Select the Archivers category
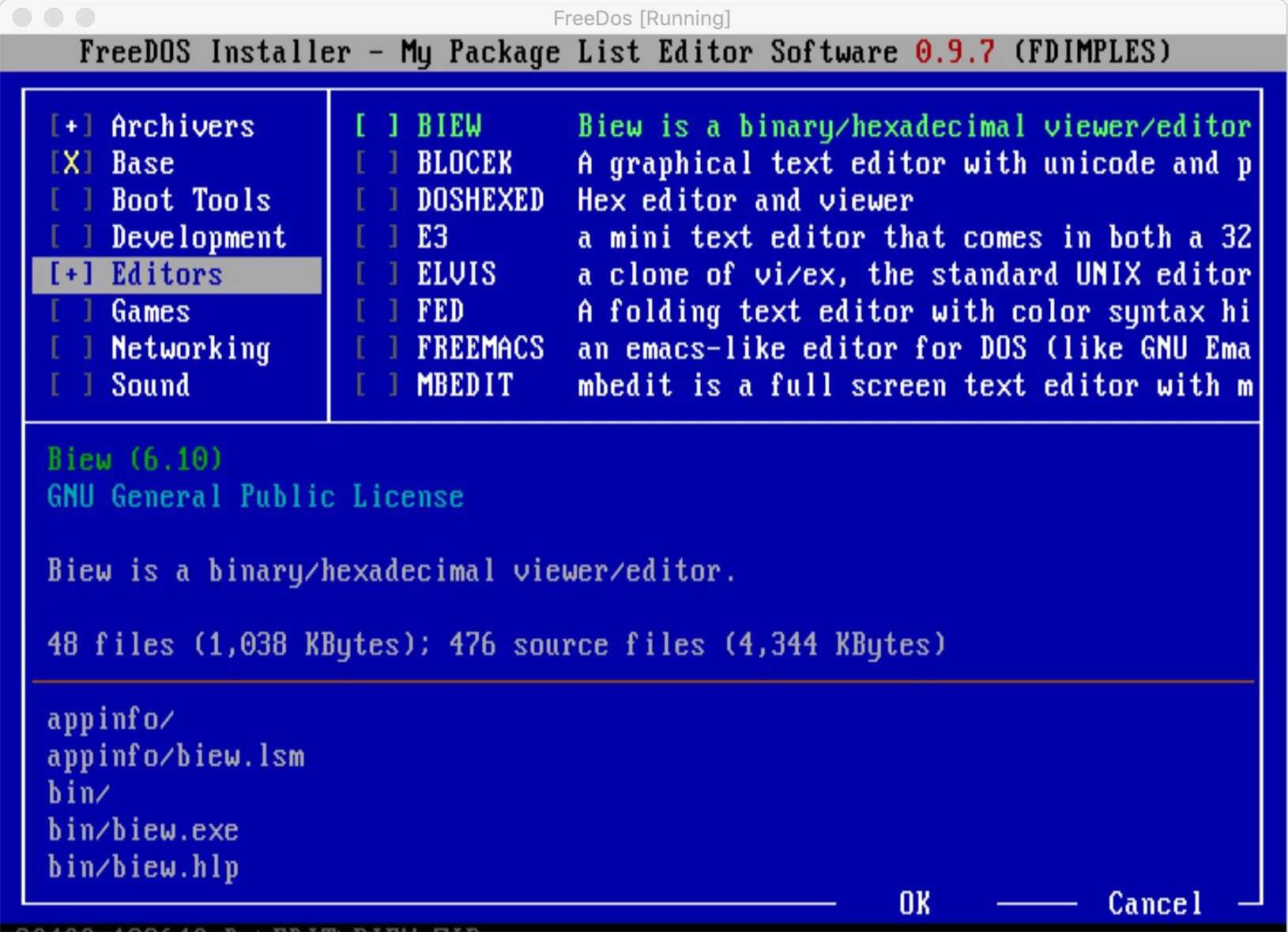This screenshot has width=1288, height=932. tap(183, 126)
